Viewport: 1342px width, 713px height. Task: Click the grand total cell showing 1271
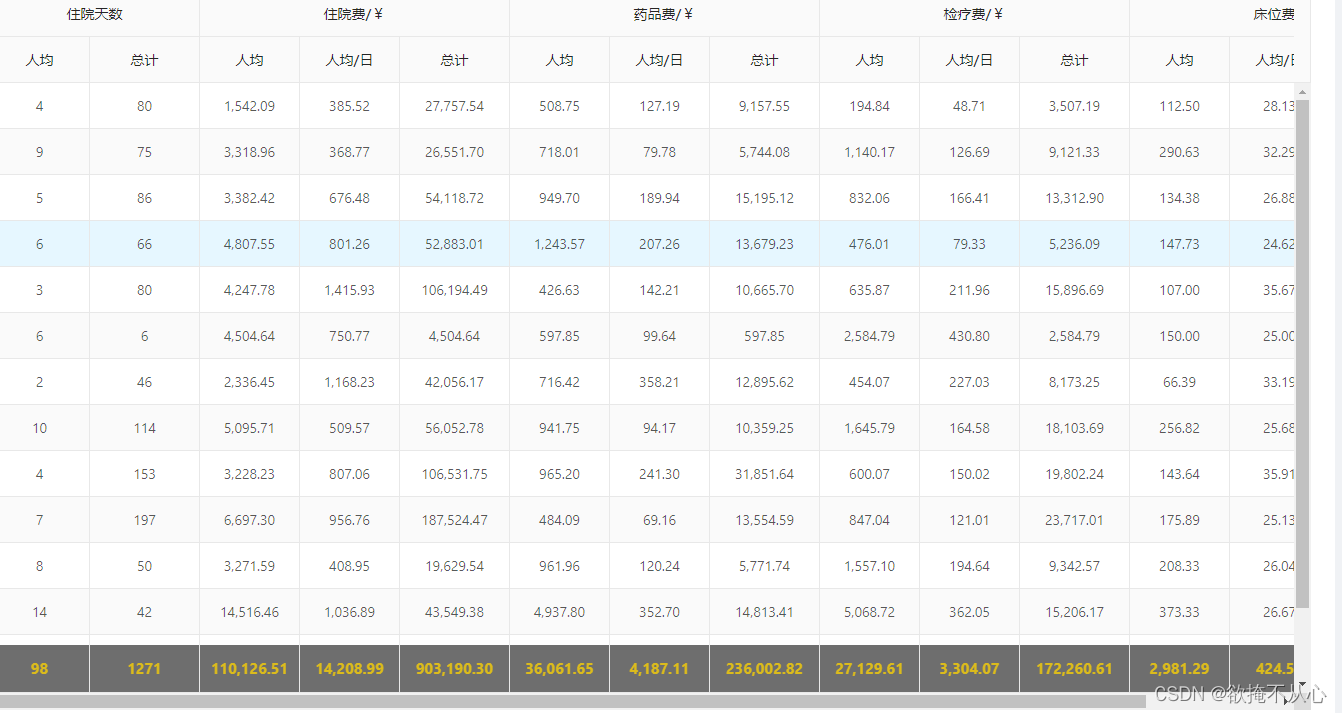(144, 668)
